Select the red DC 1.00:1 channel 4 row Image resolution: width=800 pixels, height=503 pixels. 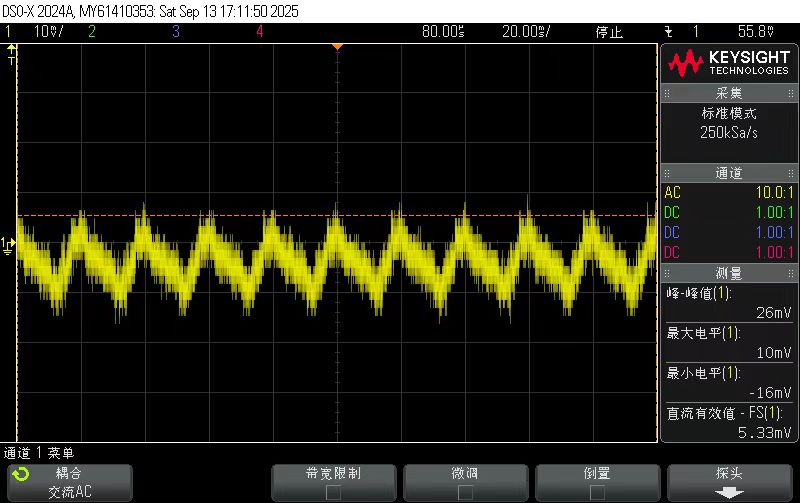pos(729,253)
